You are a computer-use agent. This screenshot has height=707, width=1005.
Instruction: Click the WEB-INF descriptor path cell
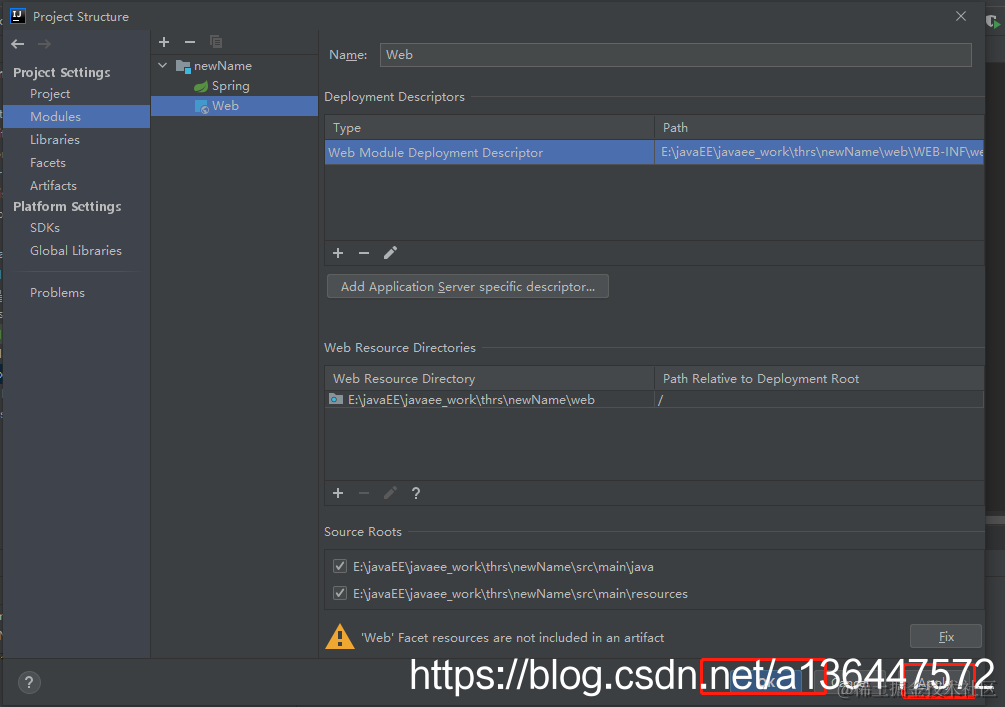click(819, 153)
